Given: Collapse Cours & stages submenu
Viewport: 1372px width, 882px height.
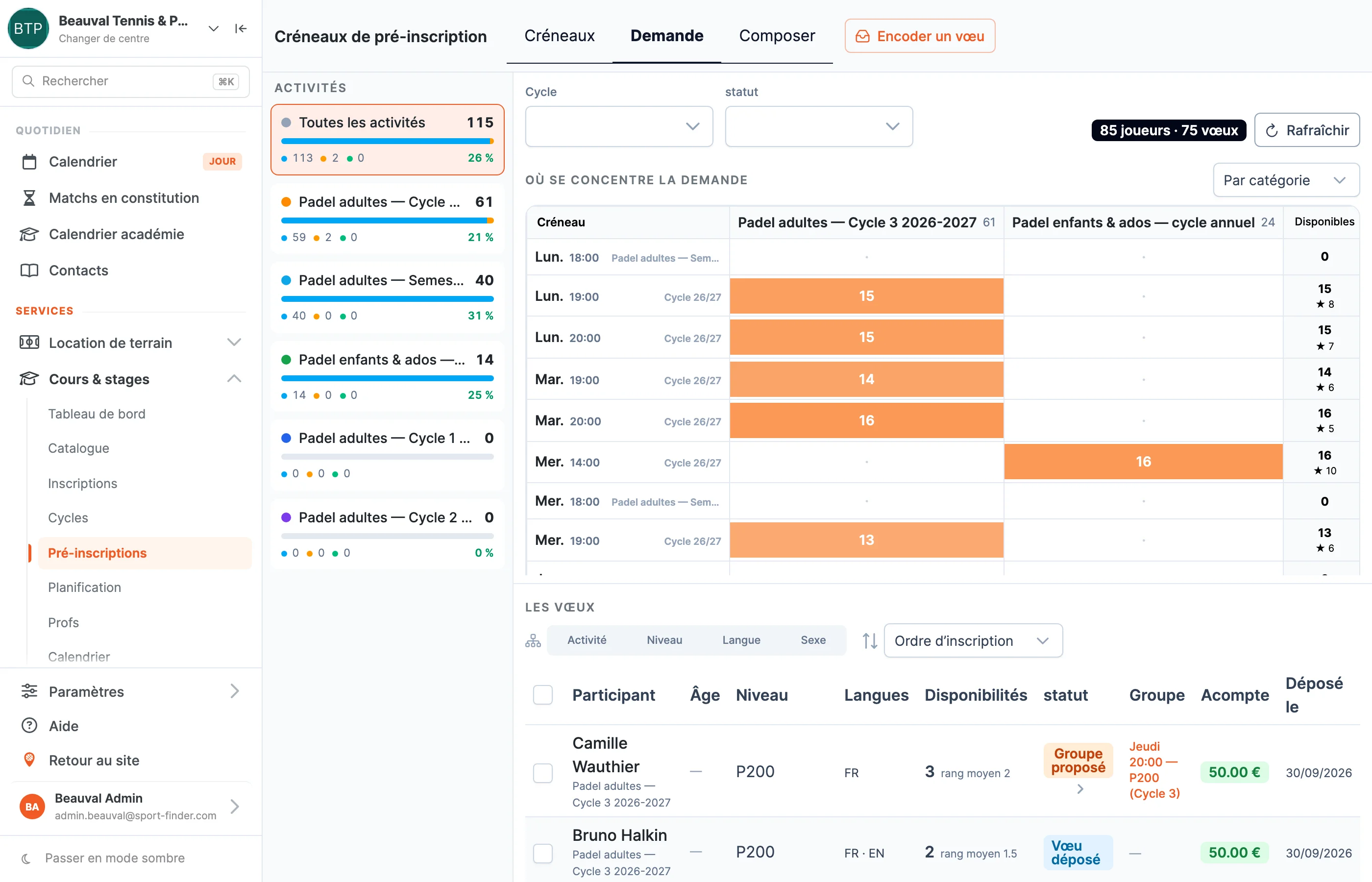Looking at the screenshot, I should point(234,379).
